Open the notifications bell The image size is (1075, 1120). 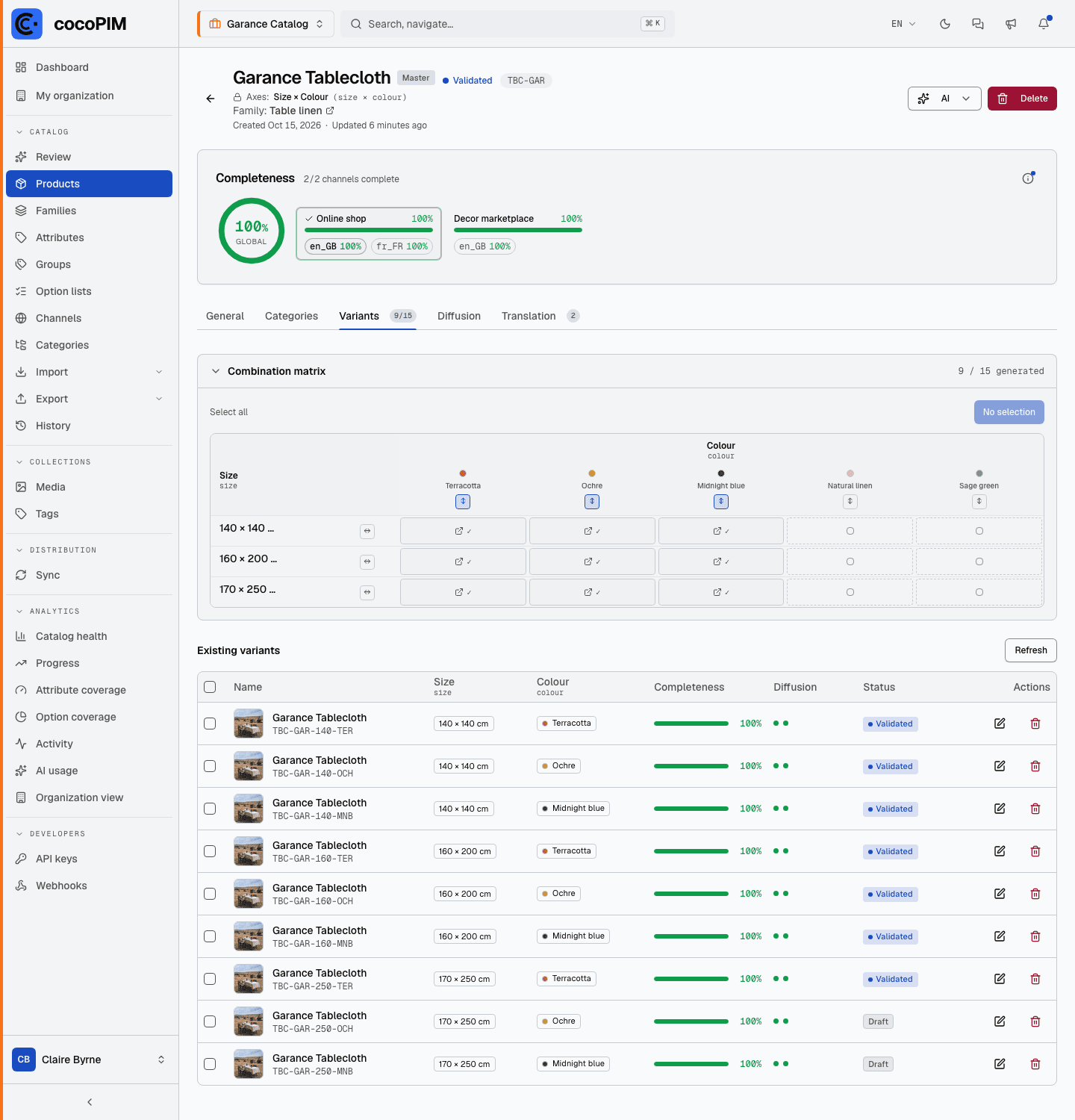point(1044,24)
